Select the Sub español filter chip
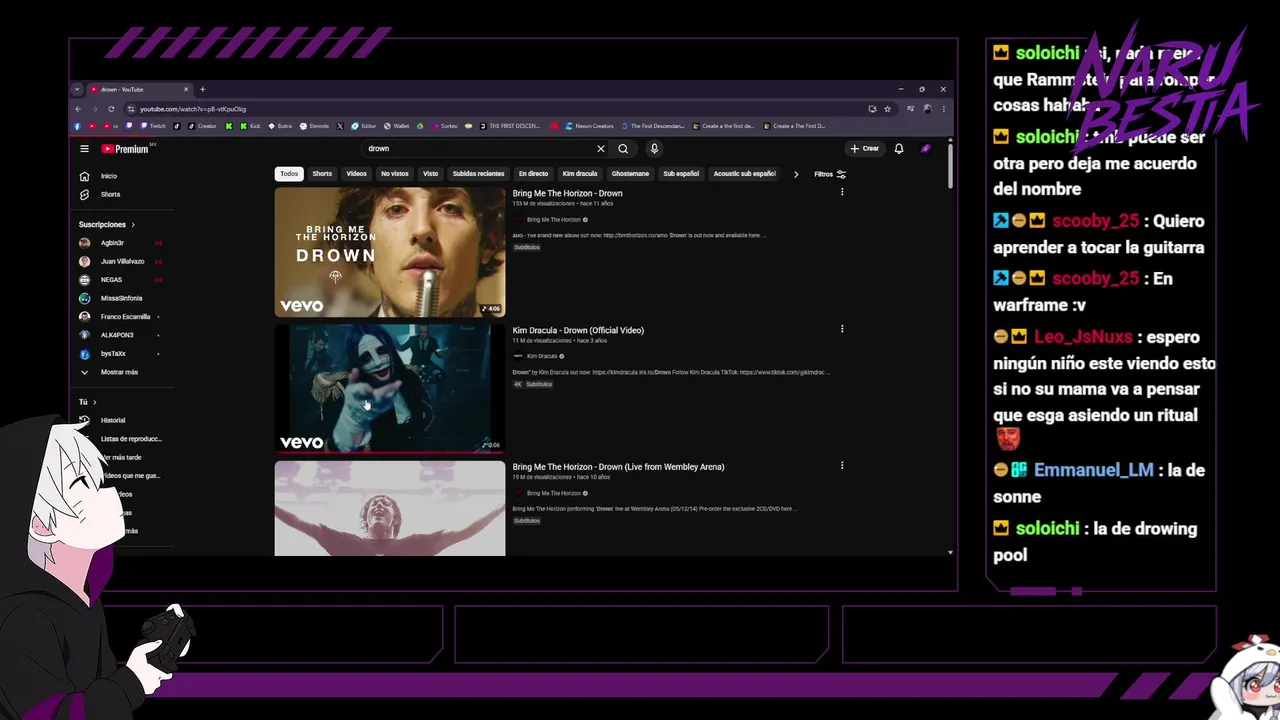The height and width of the screenshot is (720, 1280). tap(681, 174)
